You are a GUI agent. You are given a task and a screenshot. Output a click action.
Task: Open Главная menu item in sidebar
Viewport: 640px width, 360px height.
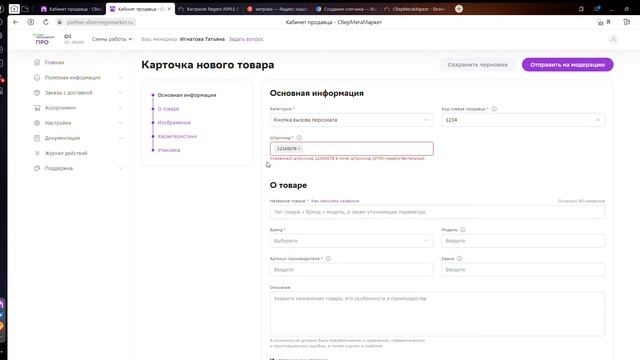pyautogui.click(x=54, y=62)
